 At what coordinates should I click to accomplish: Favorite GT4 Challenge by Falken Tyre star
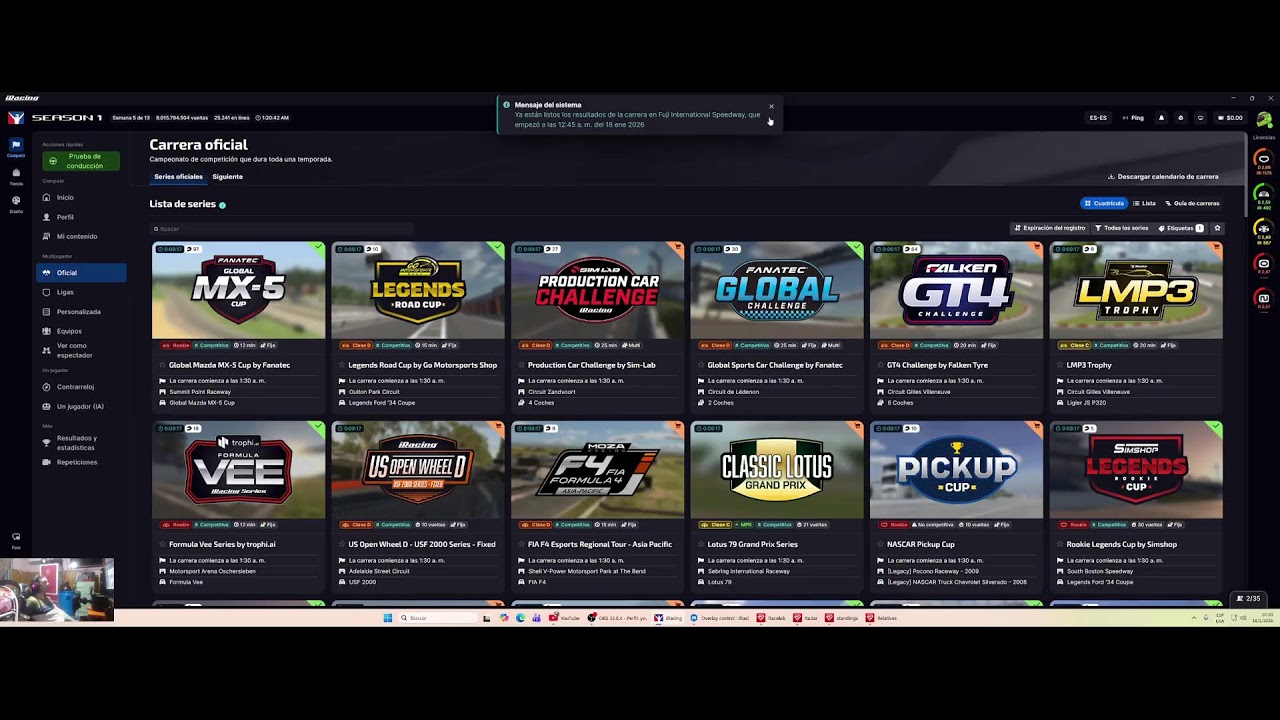click(881, 365)
